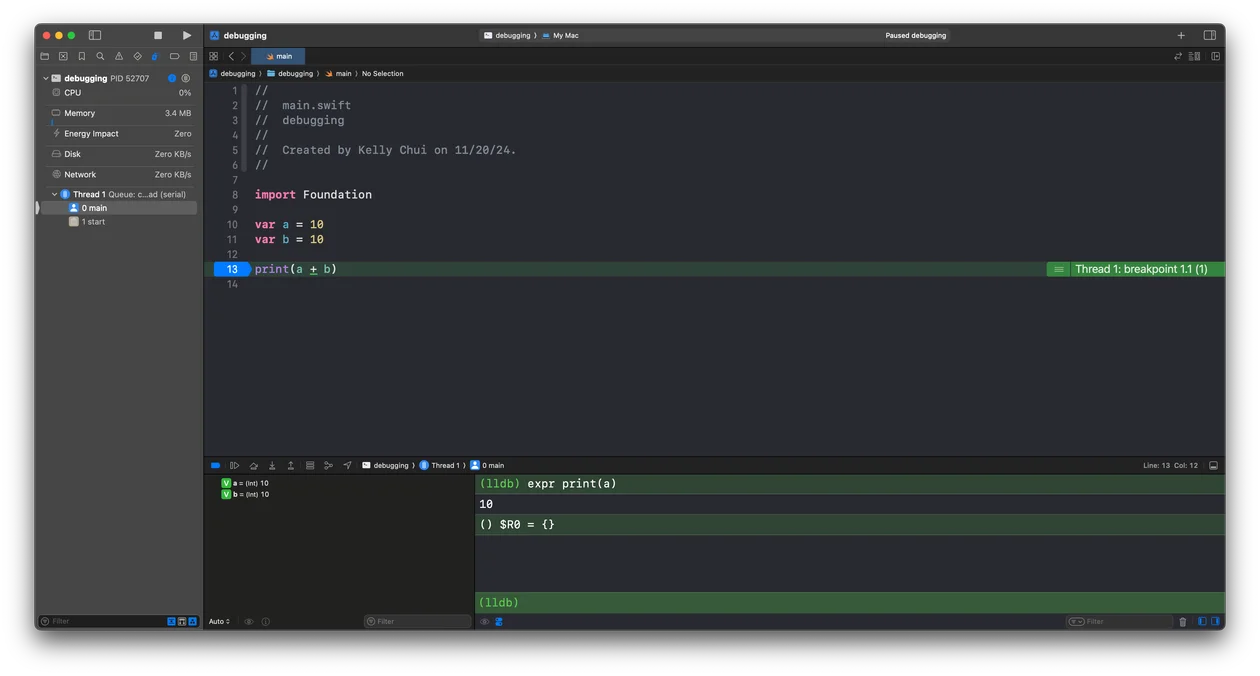Click the Step Into button
The height and width of the screenshot is (676, 1260).
(272, 465)
